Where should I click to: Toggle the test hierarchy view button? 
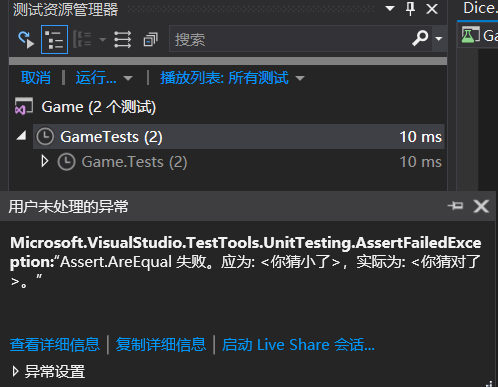tap(54, 39)
